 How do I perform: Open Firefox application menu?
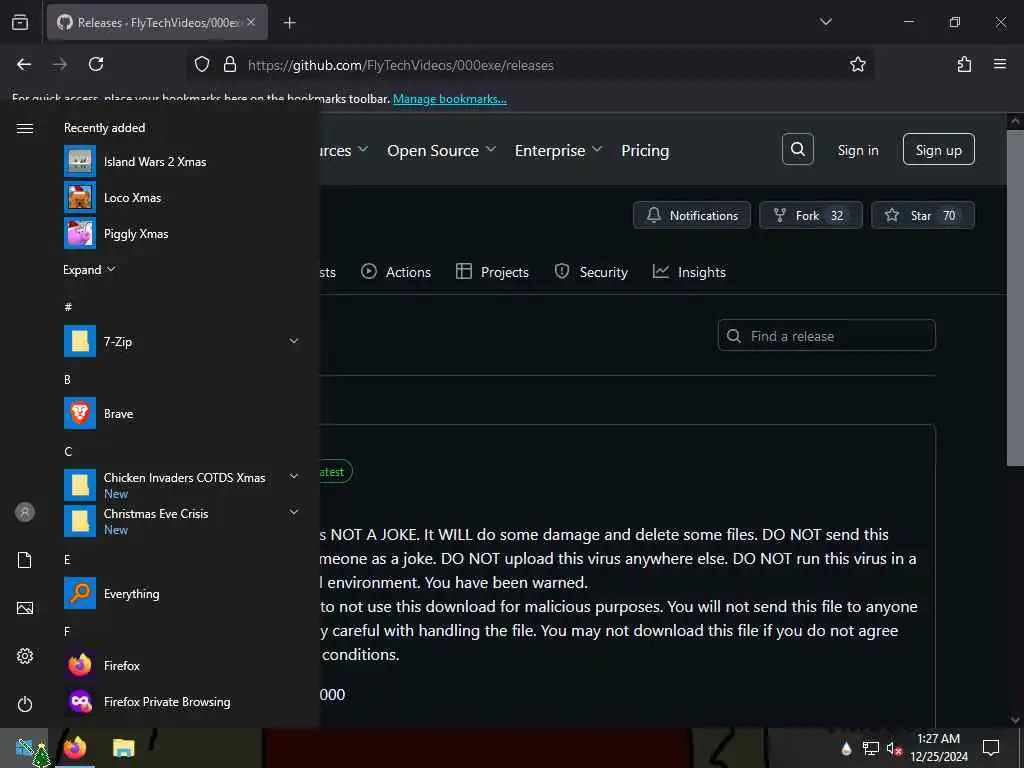[1000, 64]
